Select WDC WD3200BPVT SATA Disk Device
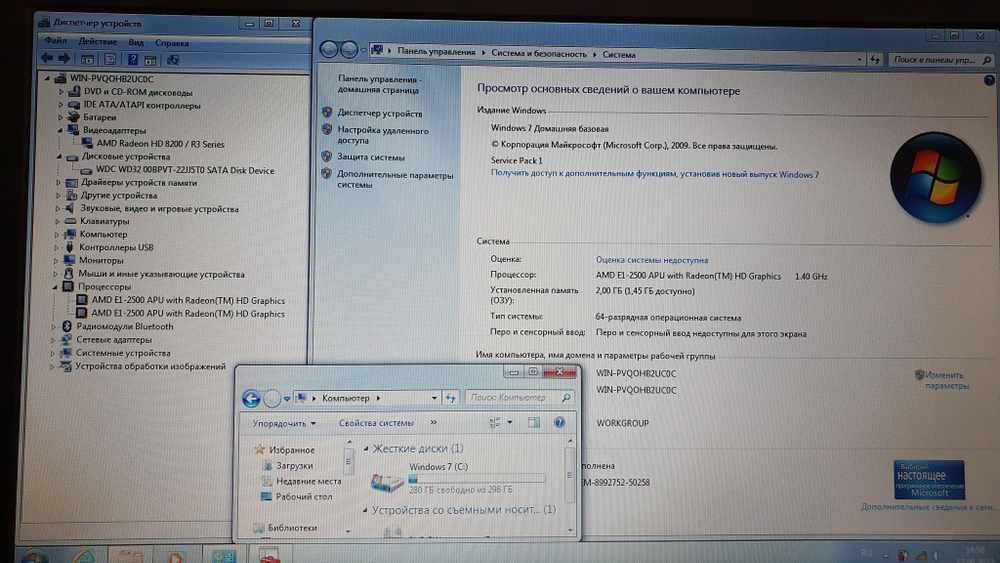The image size is (1000, 563). pyautogui.click(x=185, y=170)
